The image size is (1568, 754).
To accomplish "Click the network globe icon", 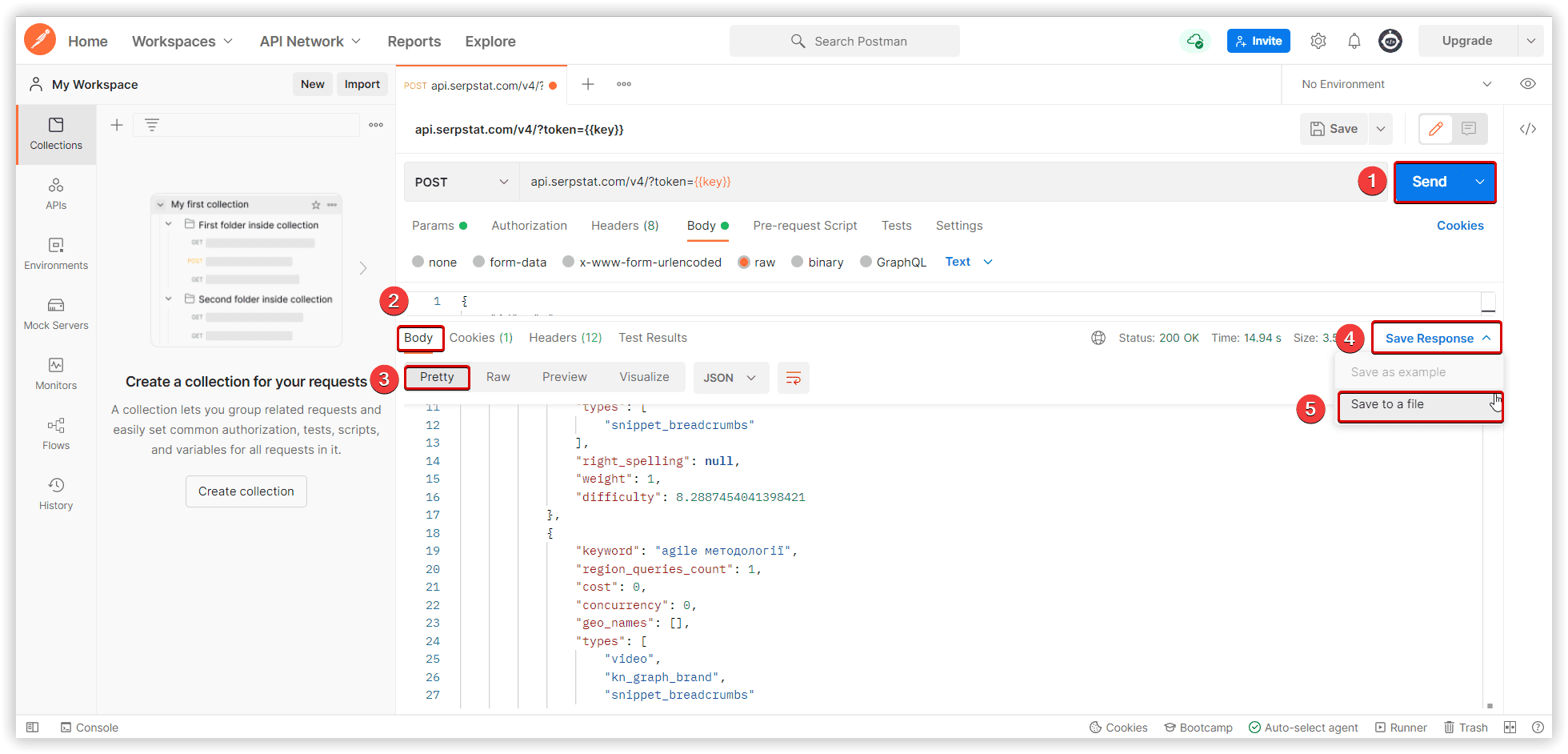I will point(1098,338).
